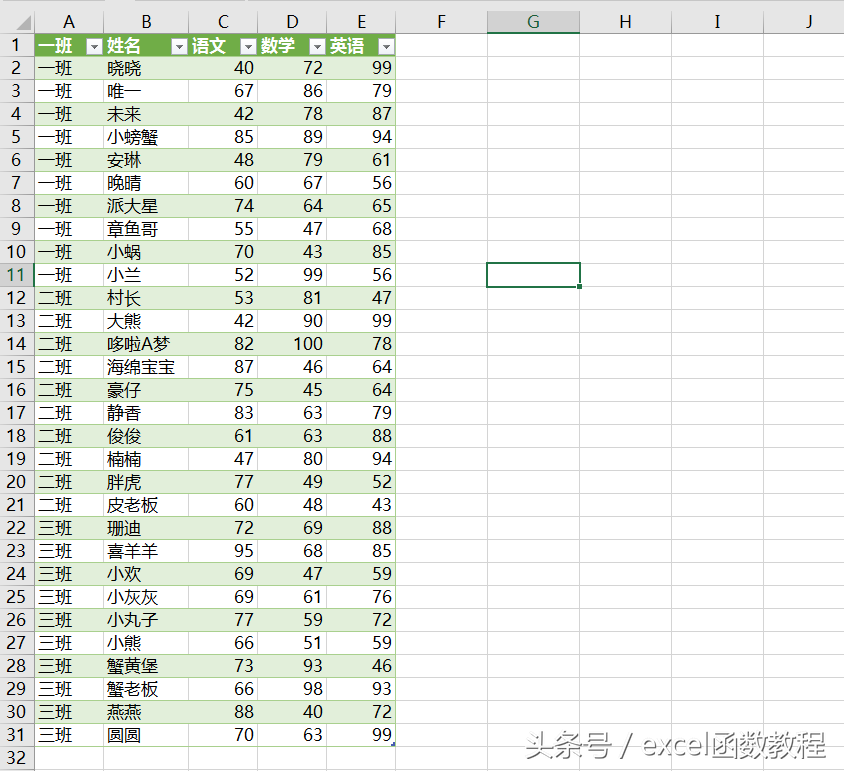Click the cell containing 派大星
844x771 pixels.
146,206
